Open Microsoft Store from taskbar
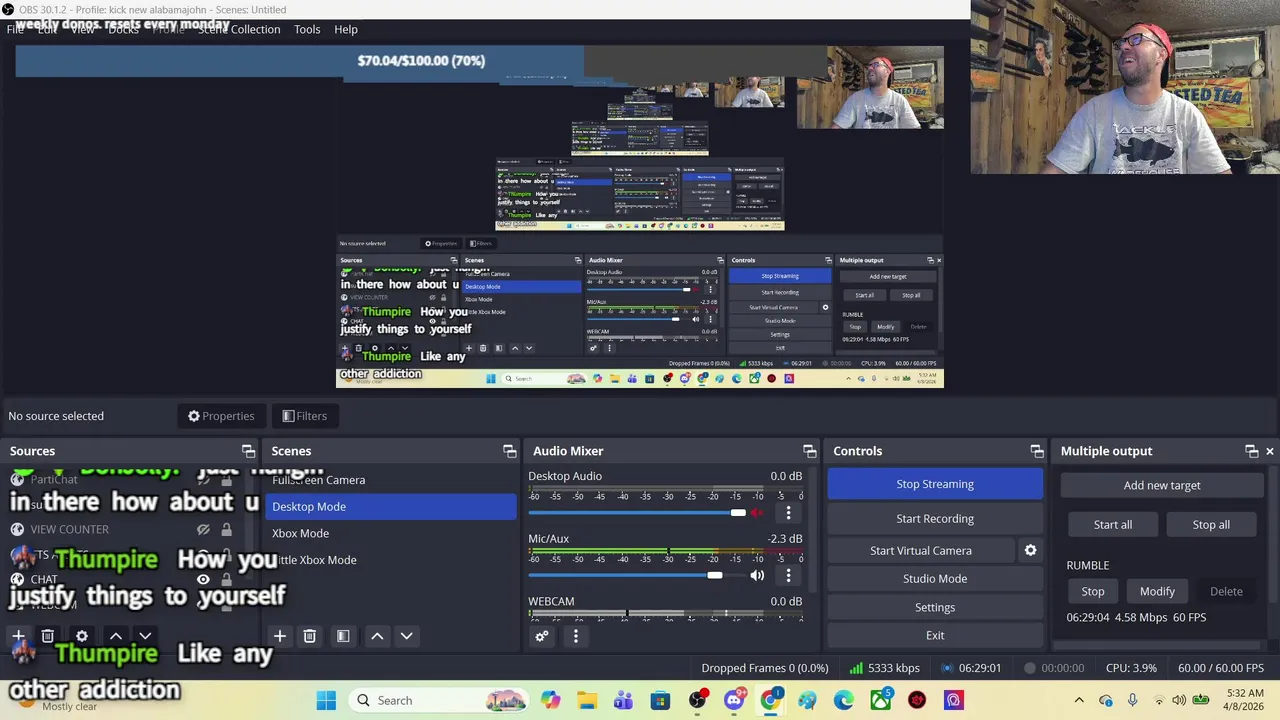This screenshot has width=1280, height=720. pyautogui.click(x=660, y=700)
